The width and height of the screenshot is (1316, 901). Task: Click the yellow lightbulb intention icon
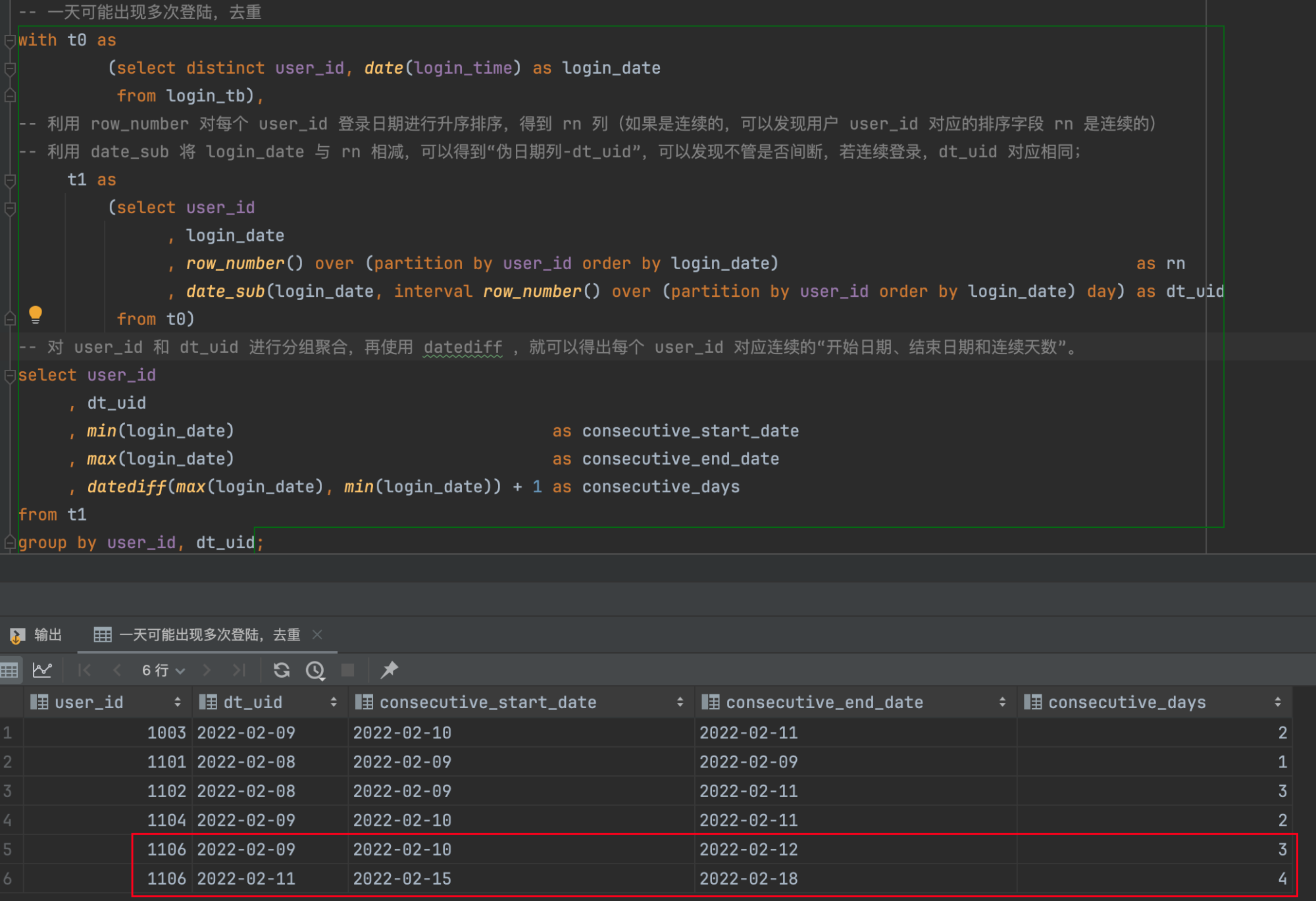click(x=36, y=315)
